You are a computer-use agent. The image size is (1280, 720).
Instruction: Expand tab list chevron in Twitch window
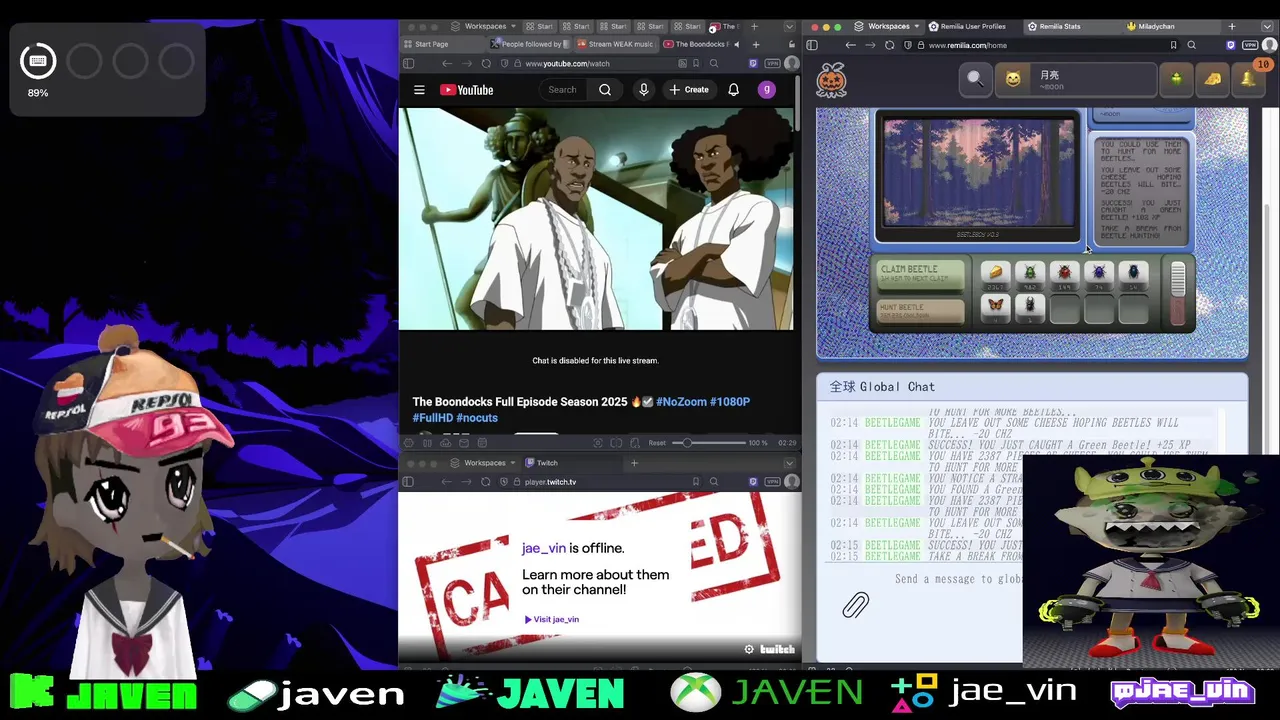coord(788,463)
